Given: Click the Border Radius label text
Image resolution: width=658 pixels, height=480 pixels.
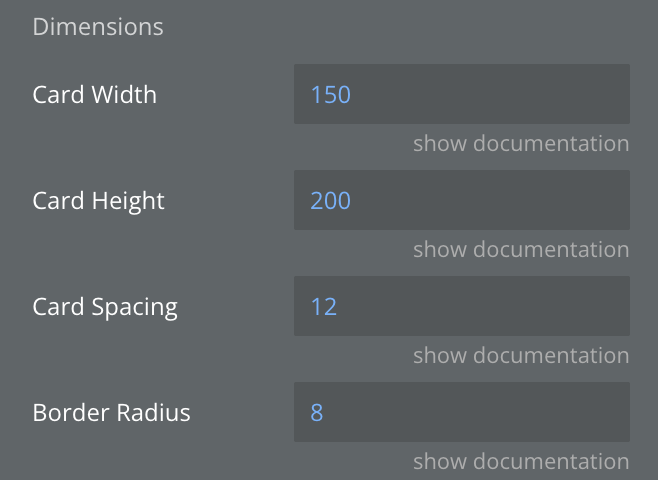Looking at the screenshot, I should coord(111,412).
